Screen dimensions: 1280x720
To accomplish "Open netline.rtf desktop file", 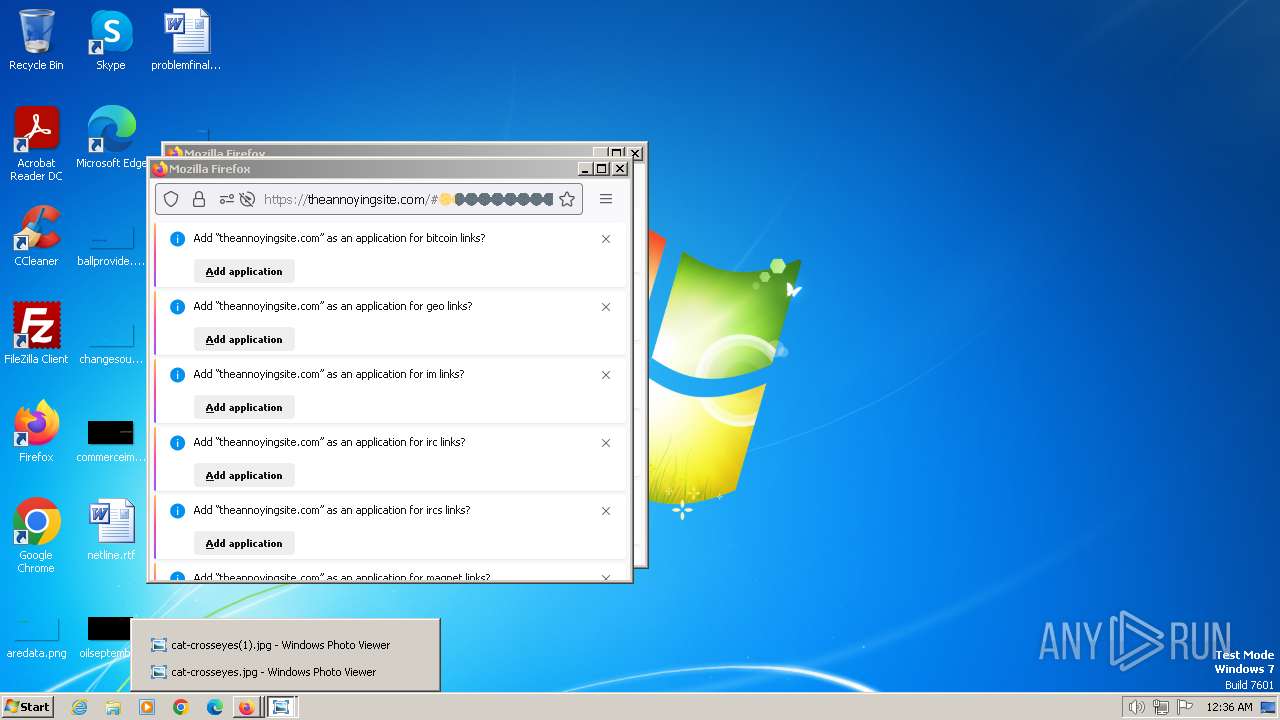I will [x=111, y=529].
